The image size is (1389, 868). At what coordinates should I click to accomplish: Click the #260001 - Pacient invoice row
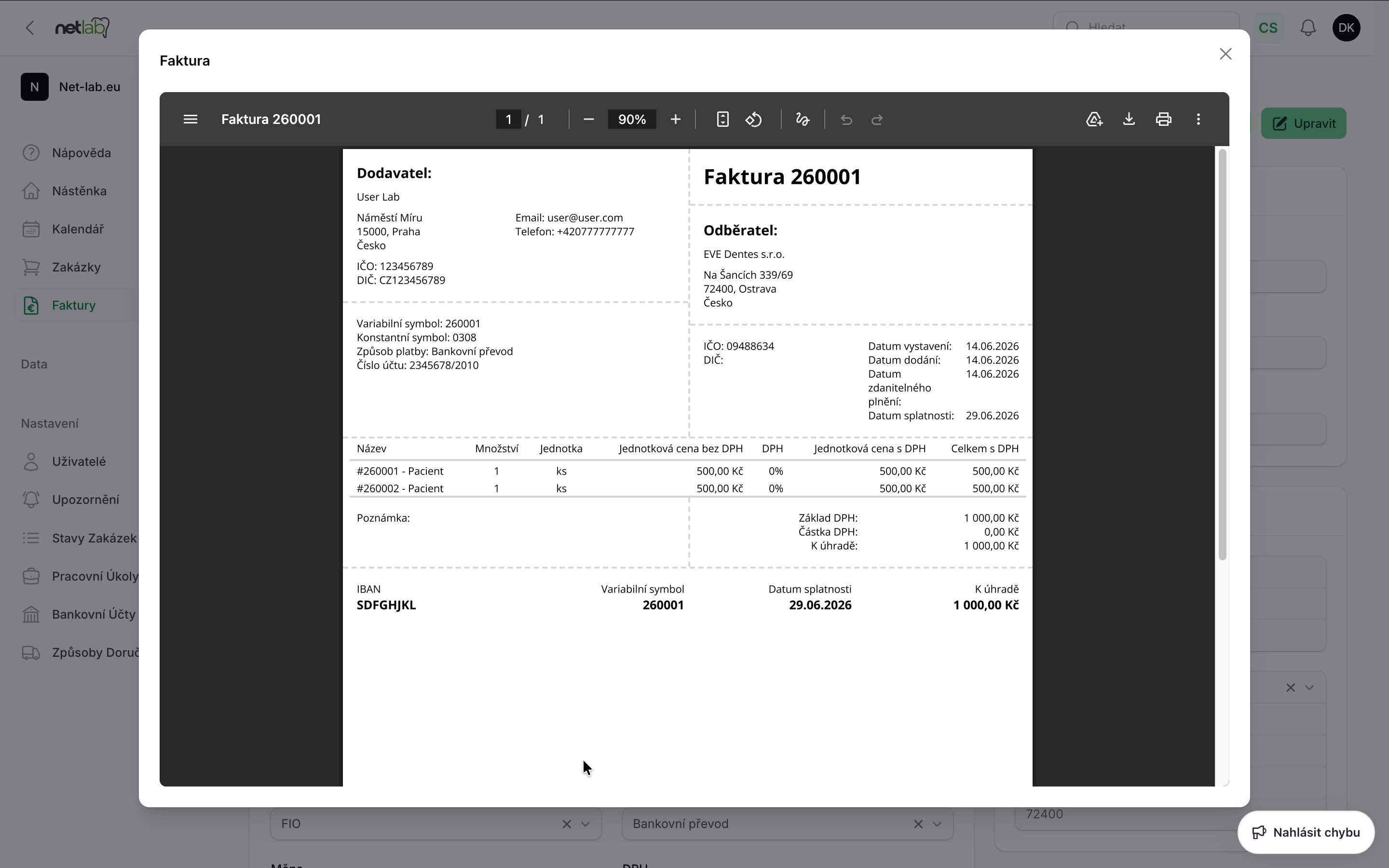click(688, 471)
